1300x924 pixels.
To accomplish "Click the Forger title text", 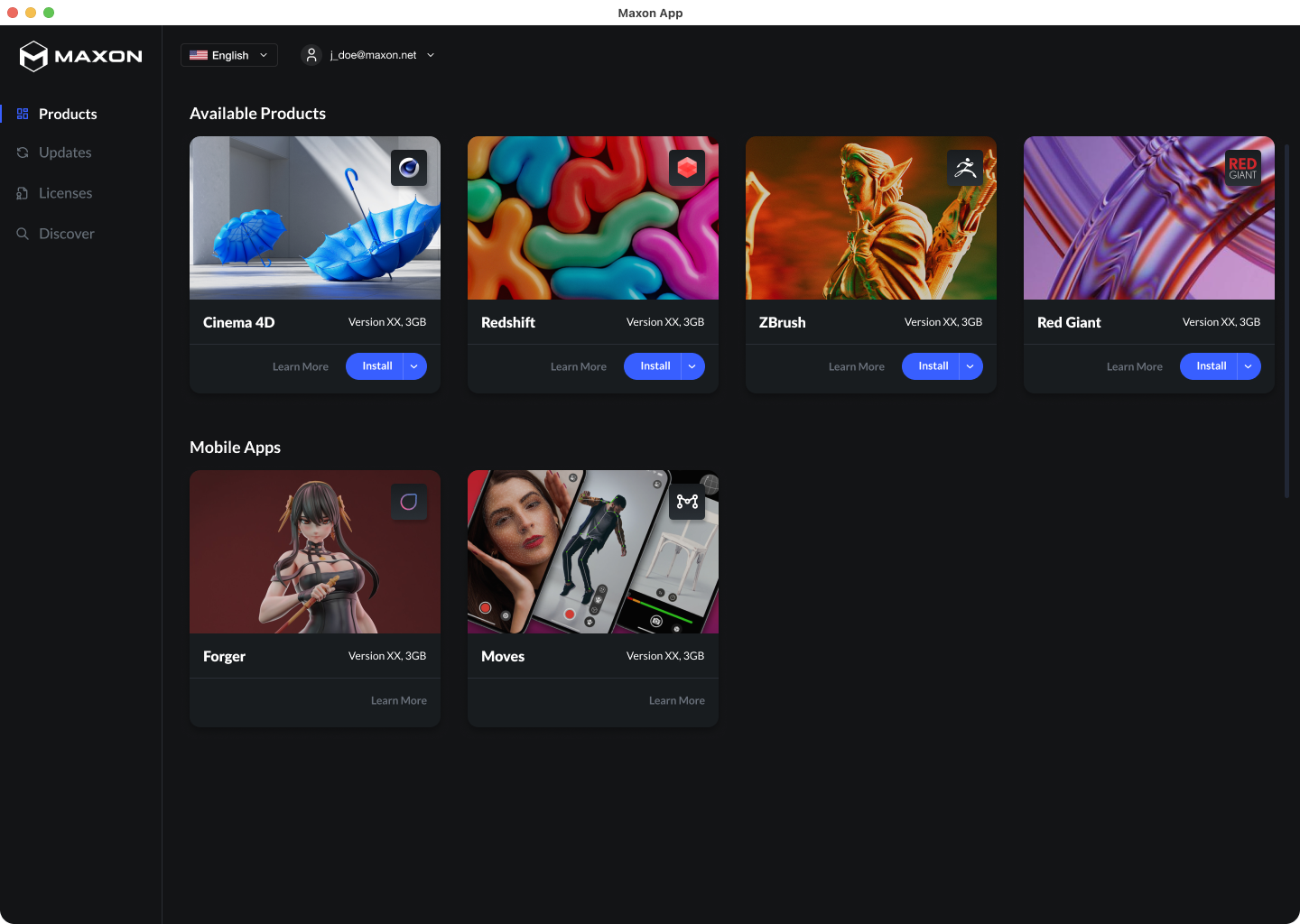I will 224,656.
